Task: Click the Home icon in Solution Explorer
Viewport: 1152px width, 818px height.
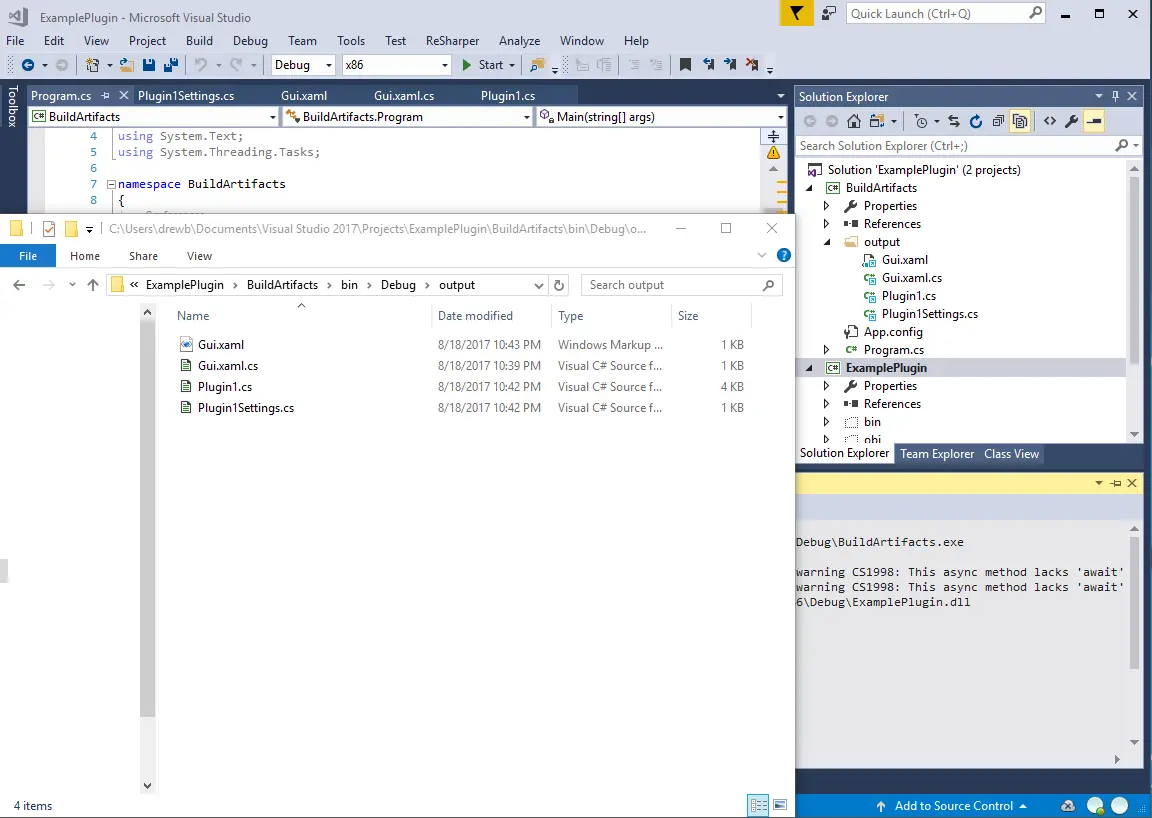Action: click(854, 121)
